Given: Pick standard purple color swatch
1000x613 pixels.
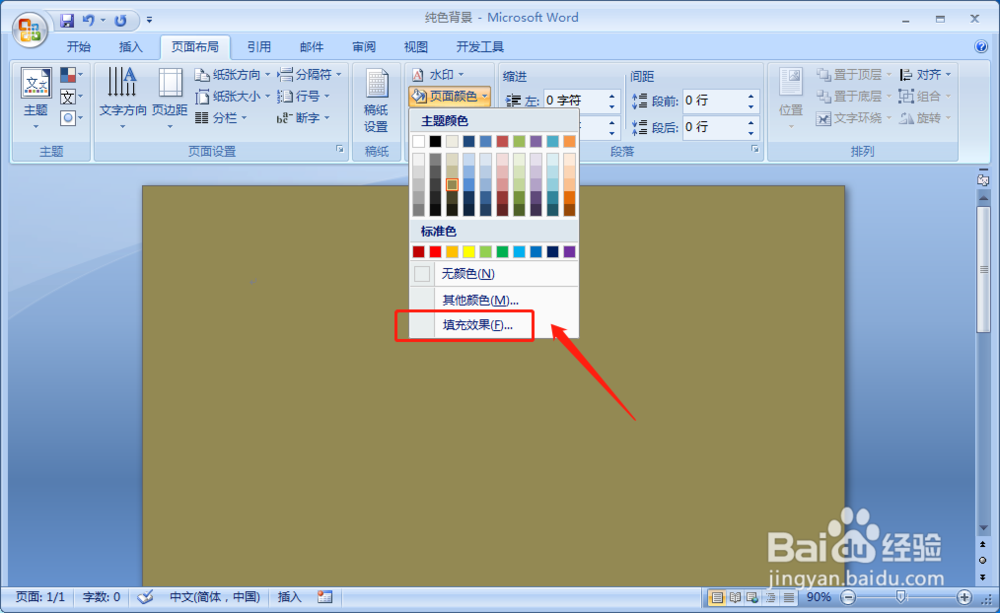Looking at the screenshot, I should click(570, 252).
